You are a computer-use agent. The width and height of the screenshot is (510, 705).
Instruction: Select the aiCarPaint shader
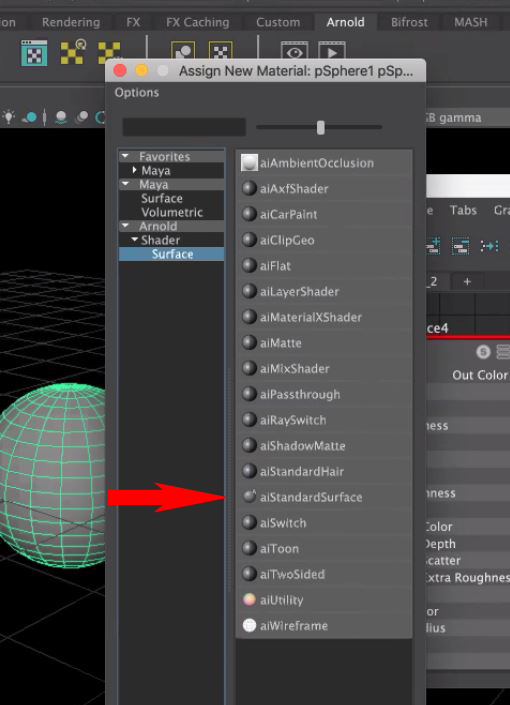pos(324,214)
